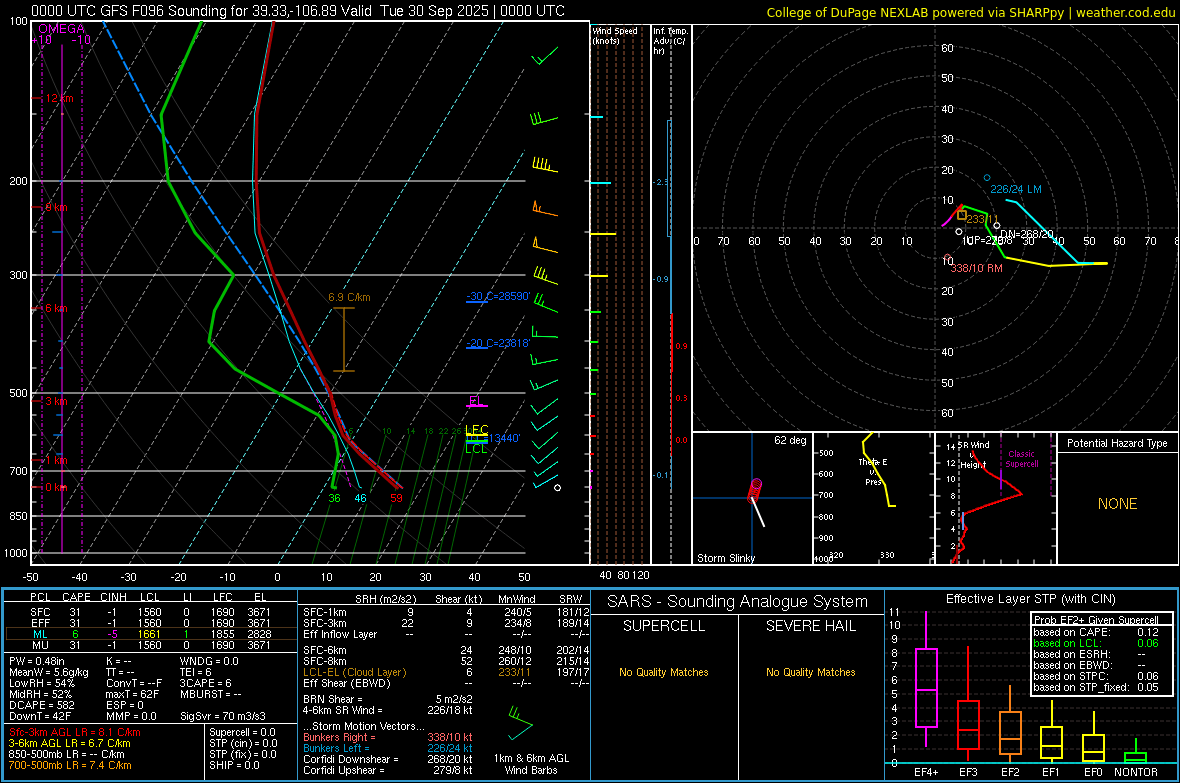The height and width of the screenshot is (783, 1180).
Task: Select the 12 km height marker
Action: click(59, 99)
